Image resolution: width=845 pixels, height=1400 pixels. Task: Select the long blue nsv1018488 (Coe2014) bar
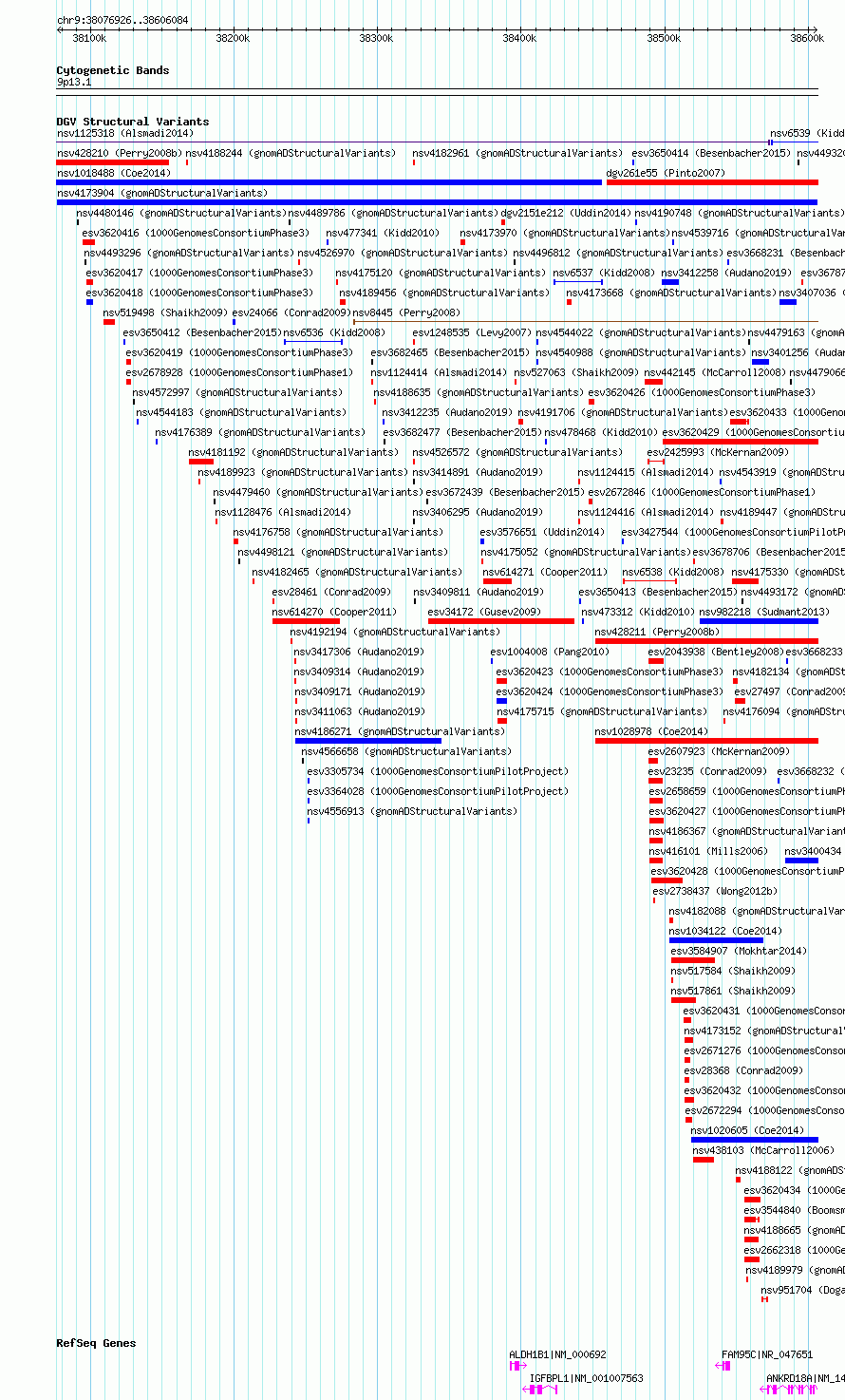click(329, 182)
